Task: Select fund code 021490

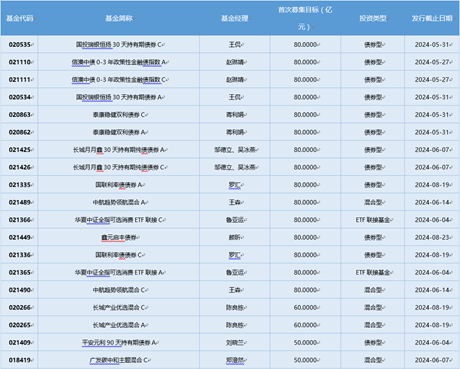Action: tap(20, 290)
